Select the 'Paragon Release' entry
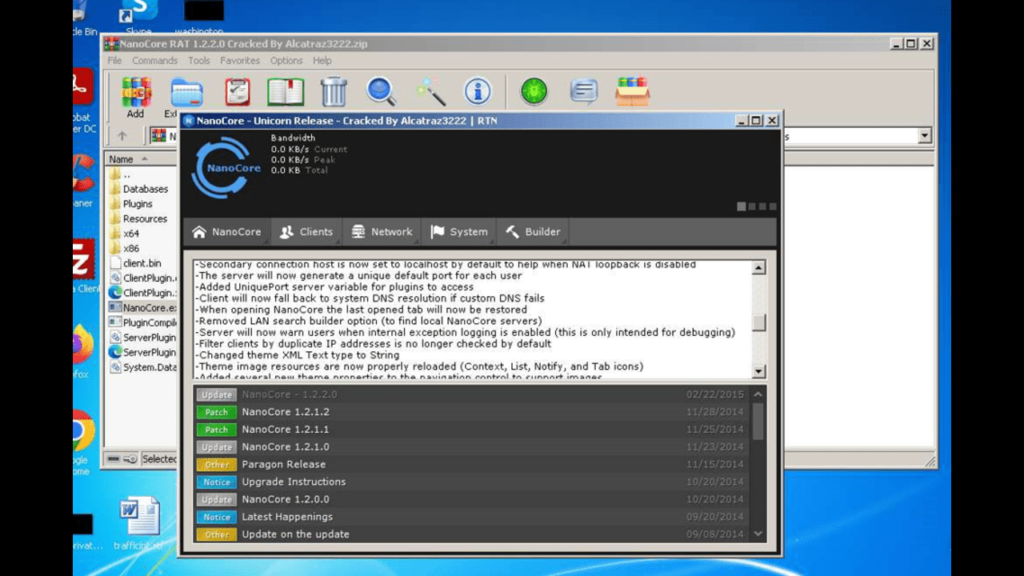 pos(472,464)
